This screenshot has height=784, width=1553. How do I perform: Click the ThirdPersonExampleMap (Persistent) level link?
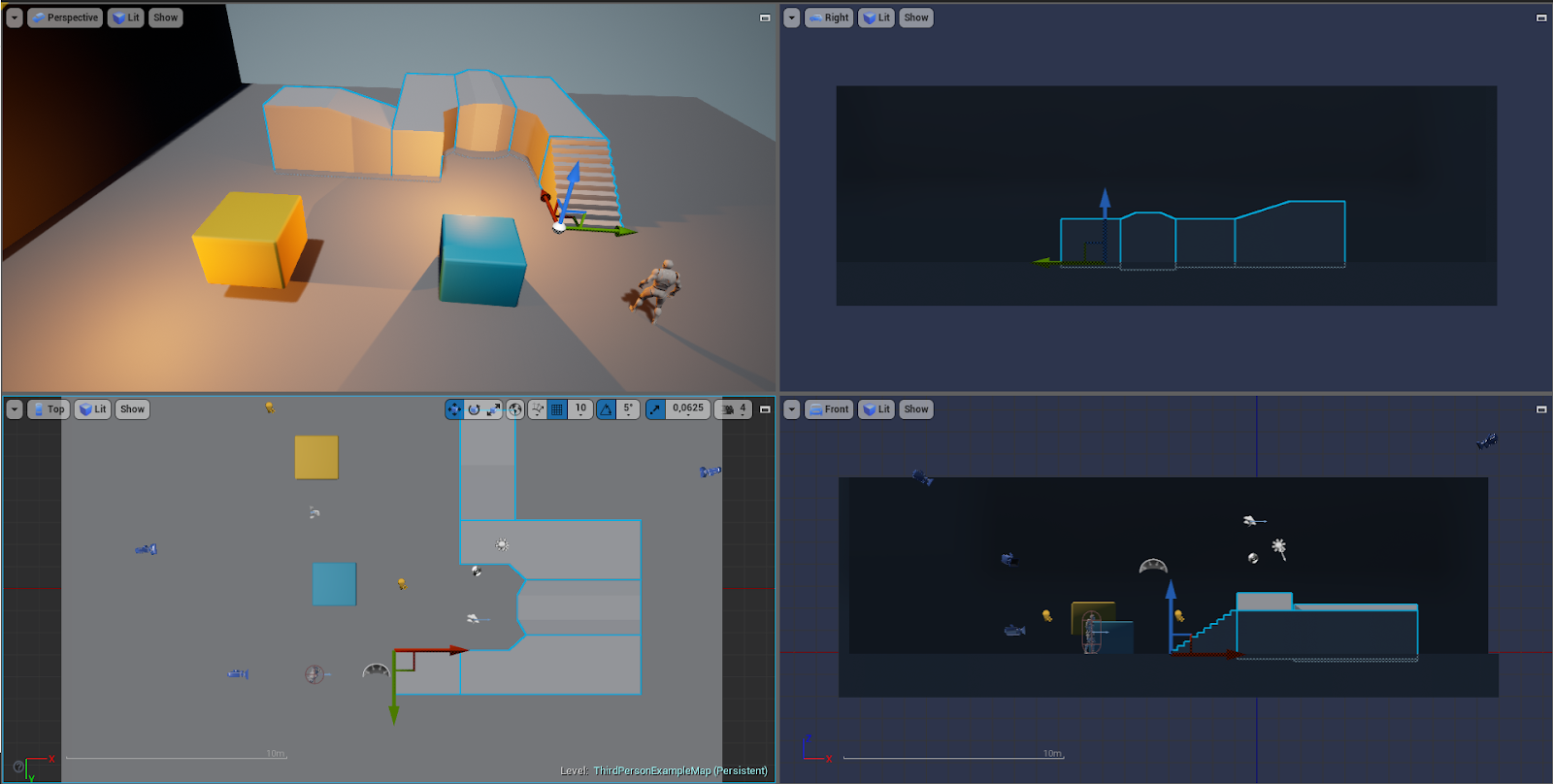(680, 771)
